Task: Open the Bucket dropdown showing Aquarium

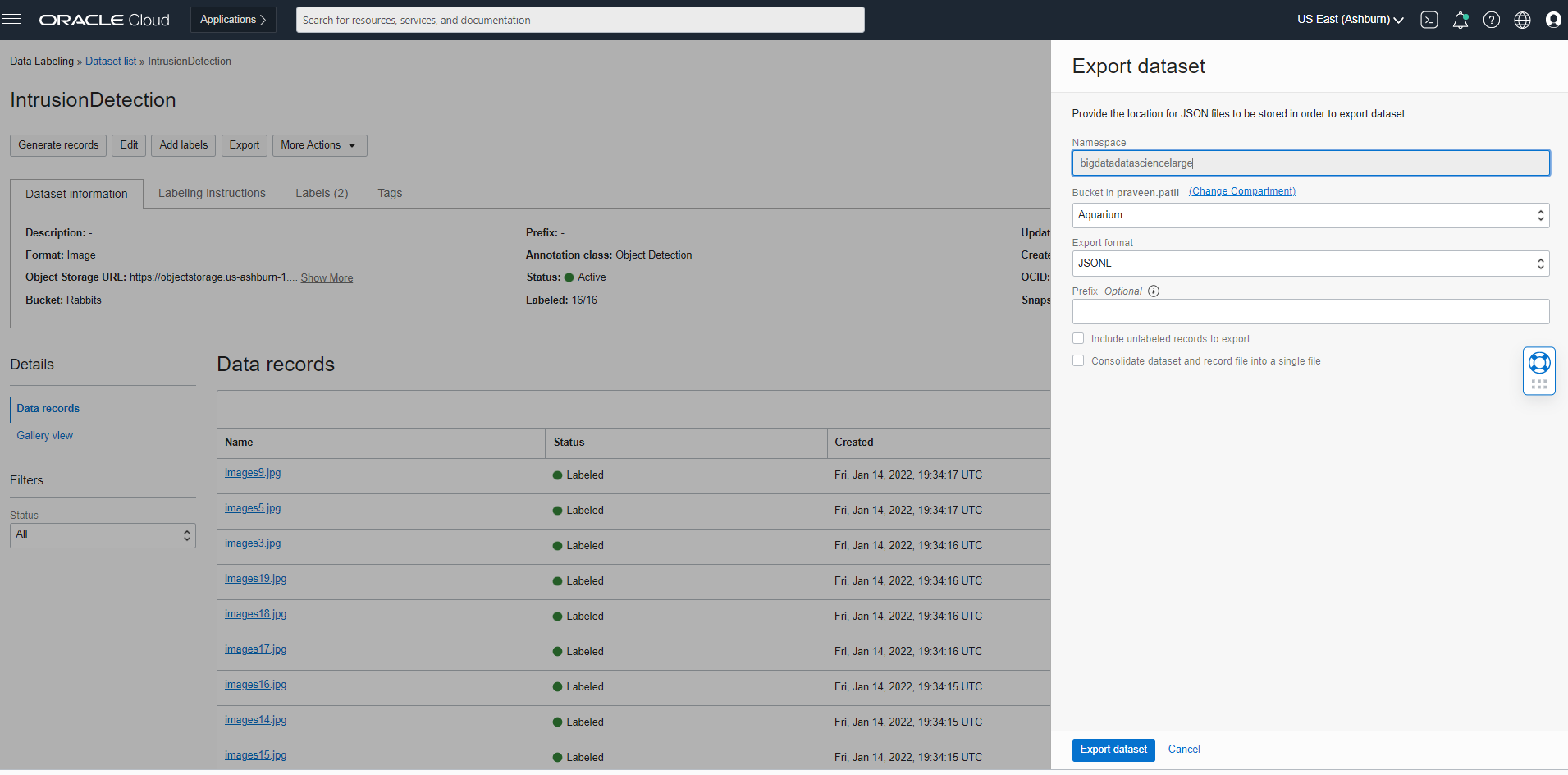Action: 1310,215
